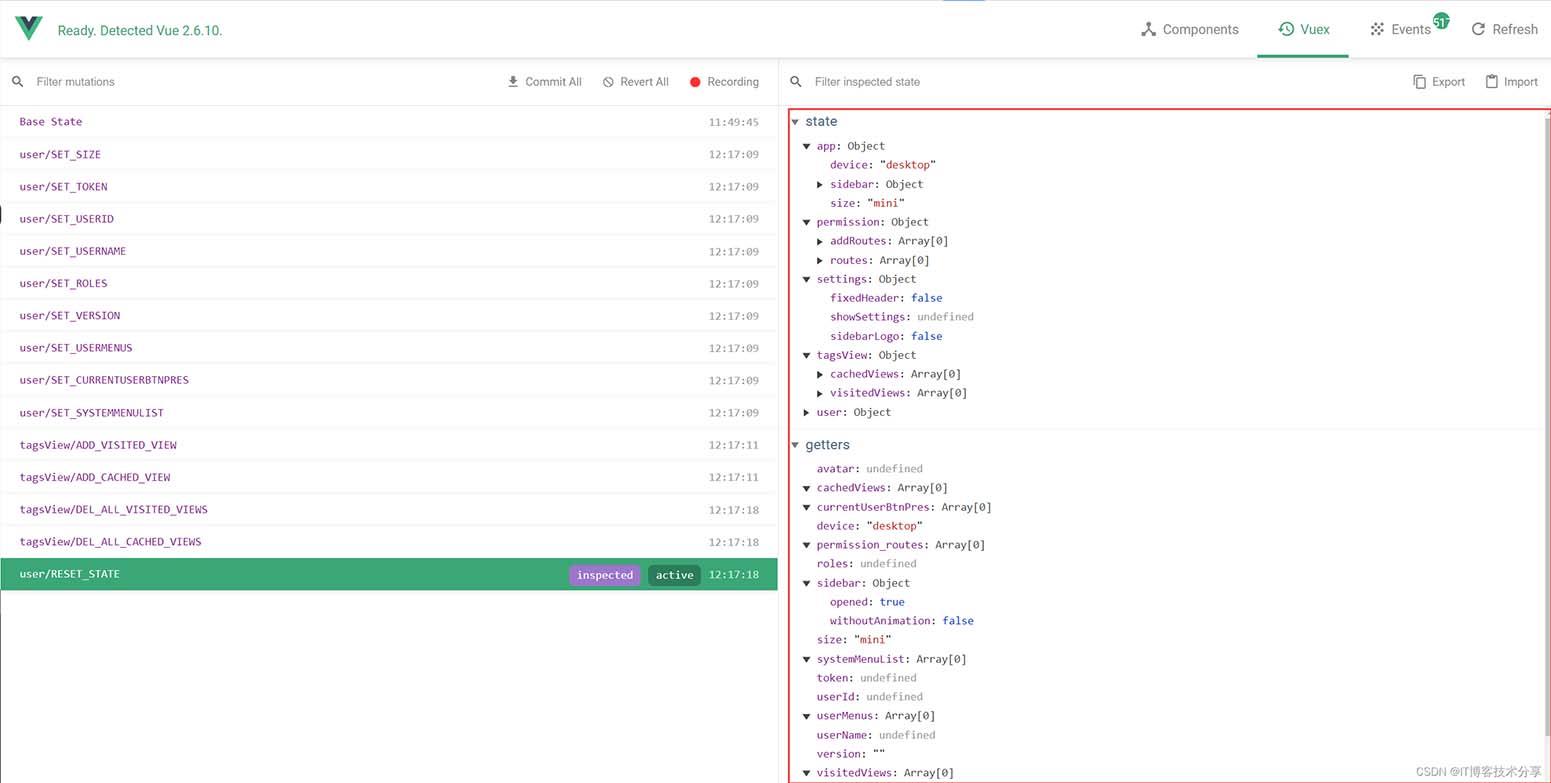This screenshot has width=1551, height=783.
Task: Switch to the Components tab
Action: [x=1189, y=30]
